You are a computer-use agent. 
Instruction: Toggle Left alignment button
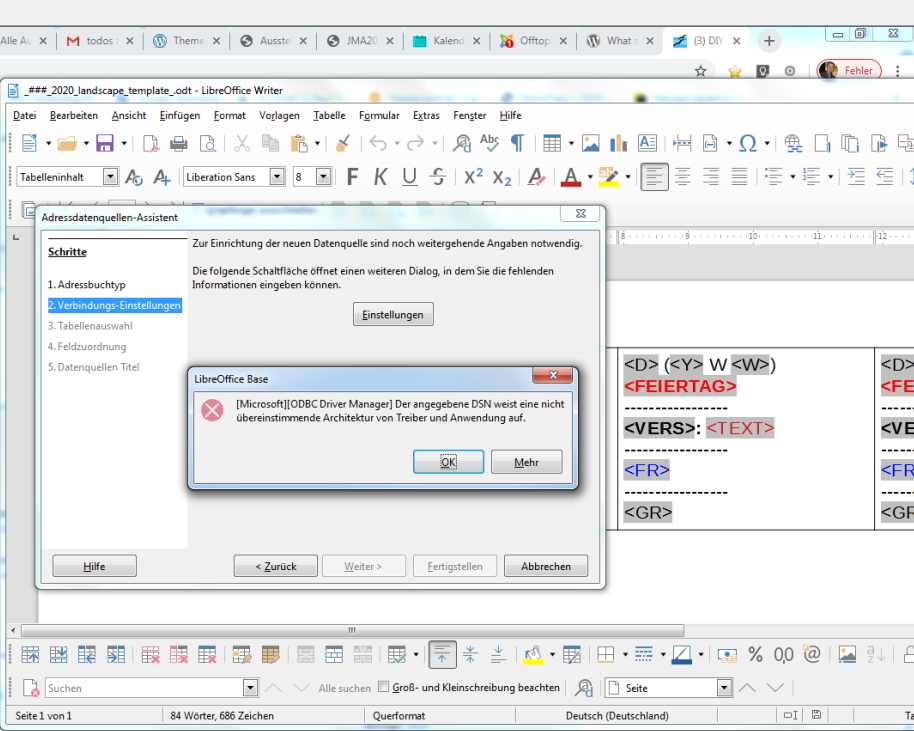654,177
